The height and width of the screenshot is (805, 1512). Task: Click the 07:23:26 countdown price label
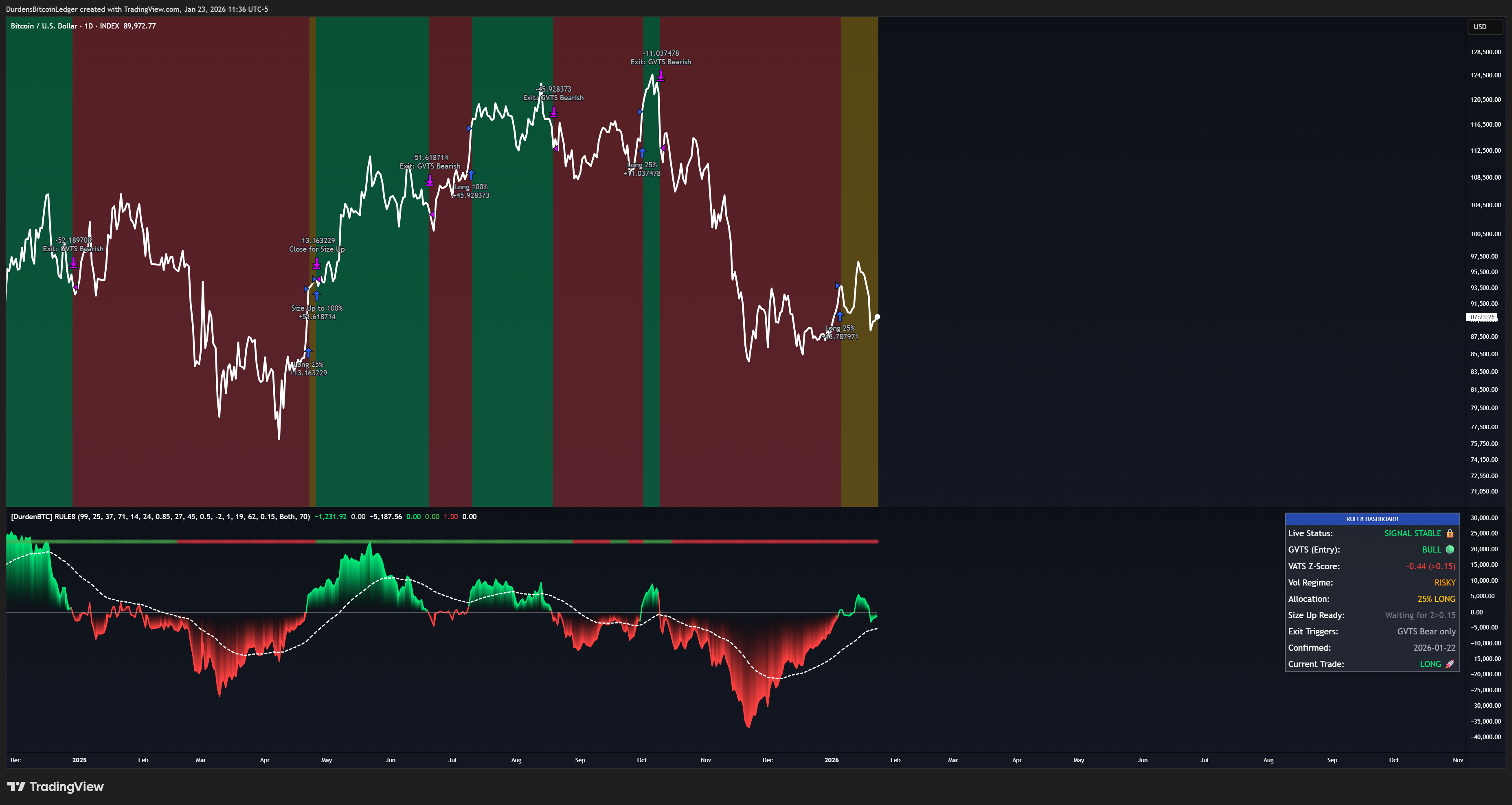point(1482,318)
